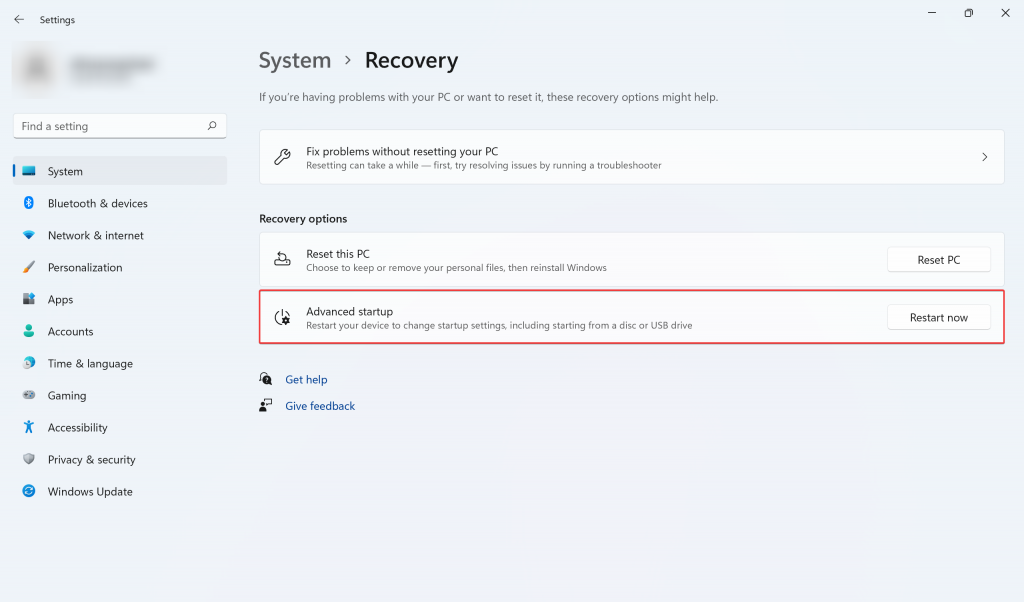Screen dimensions: 1024x602
Task: Open Fix problems without resetting your PC
Action: pos(632,157)
